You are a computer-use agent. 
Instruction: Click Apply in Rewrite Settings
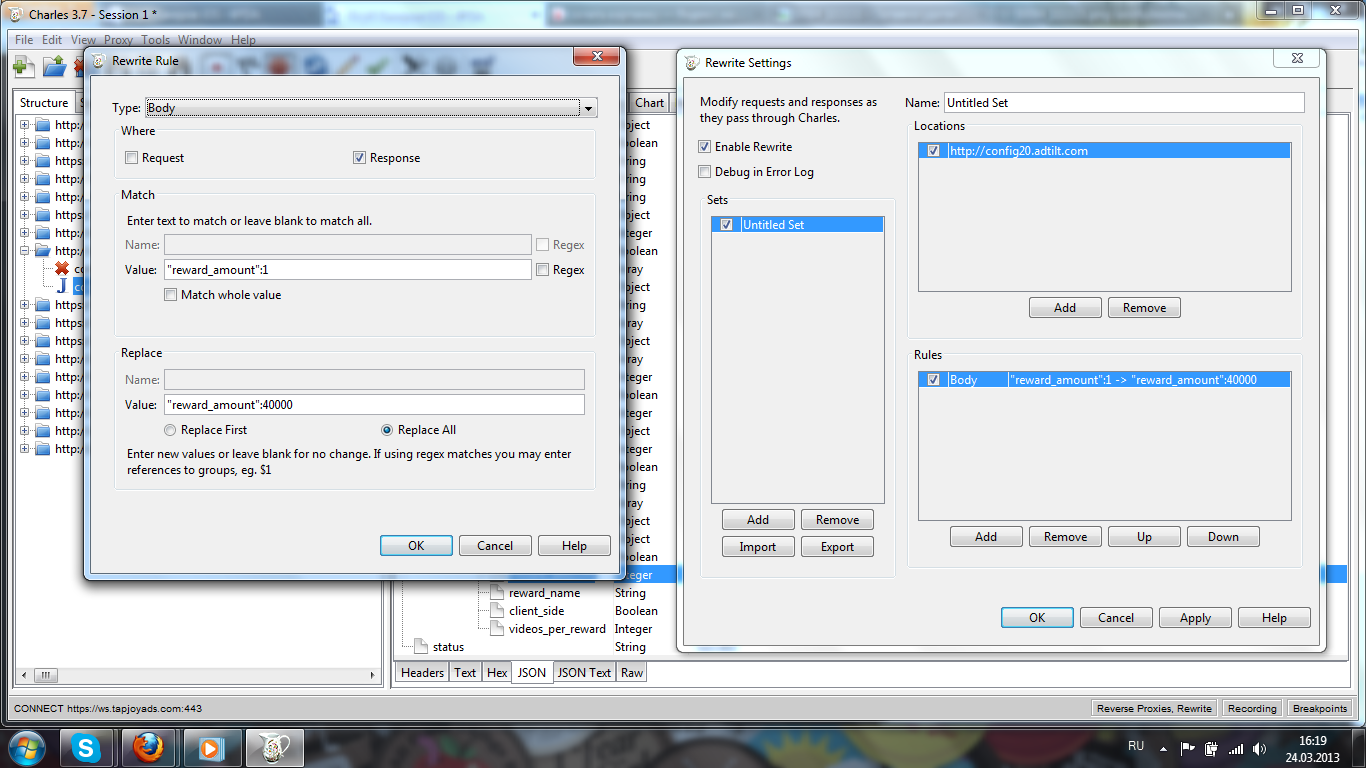point(1195,618)
